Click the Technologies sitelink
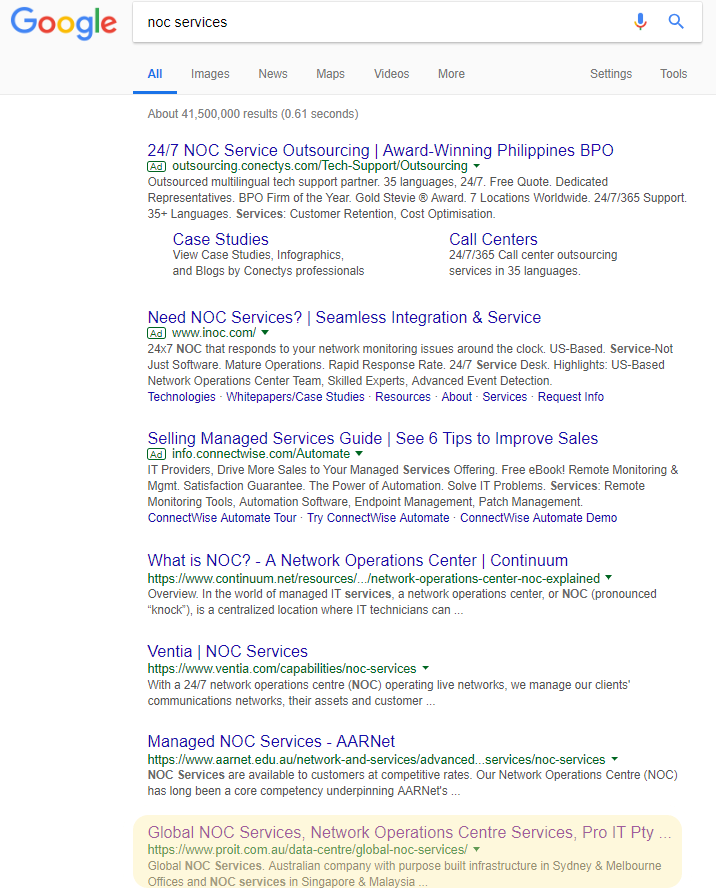The width and height of the screenshot is (716, 896). pyautogui.click(x=182, y=397)
